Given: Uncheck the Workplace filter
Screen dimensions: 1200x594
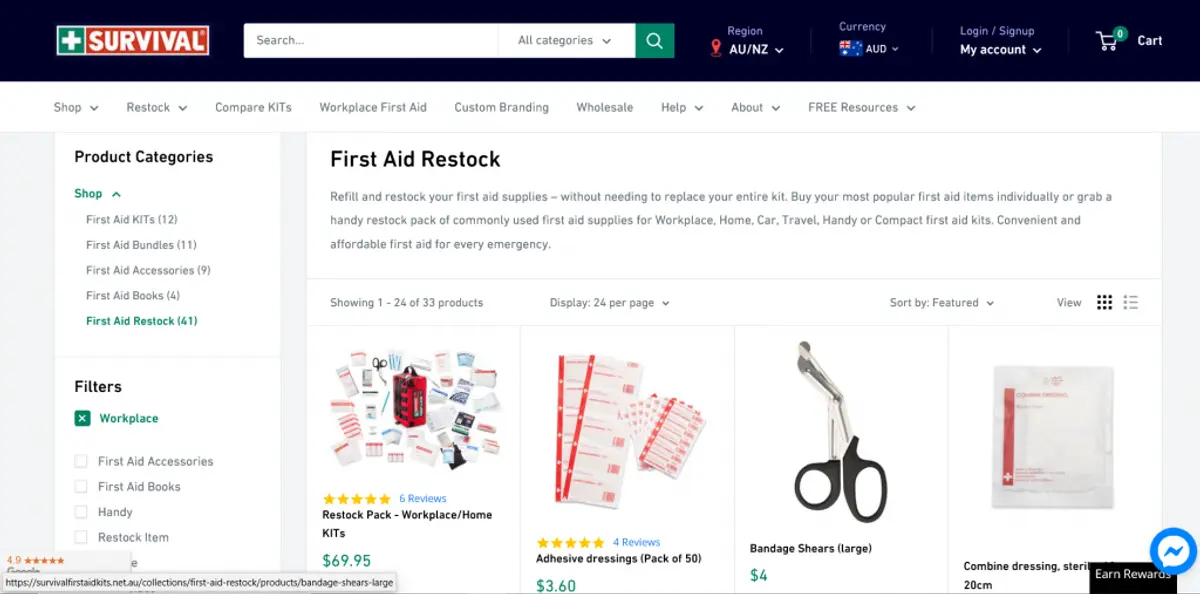Looking at the screenshot, I should 82,418.
